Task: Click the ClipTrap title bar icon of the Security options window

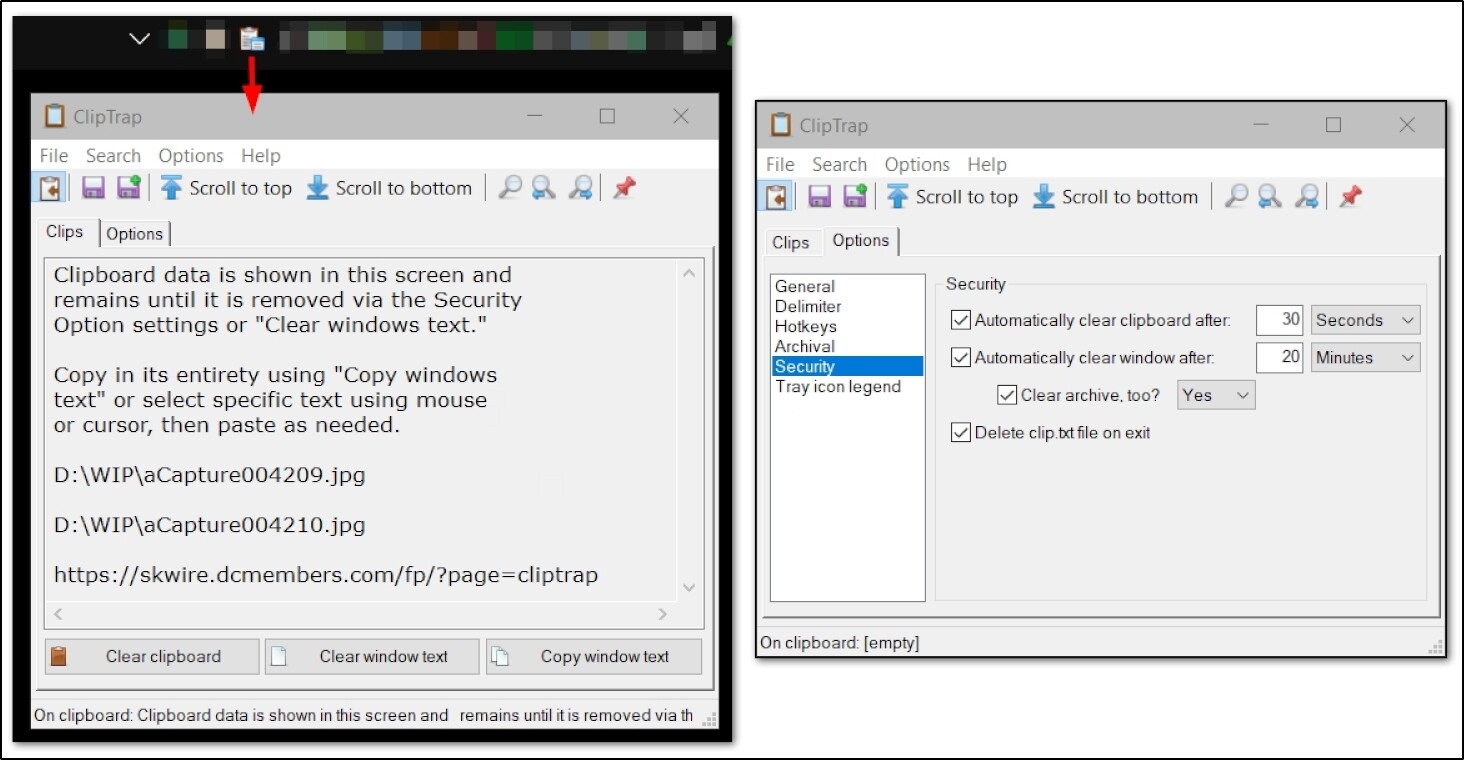Action: 780,125
